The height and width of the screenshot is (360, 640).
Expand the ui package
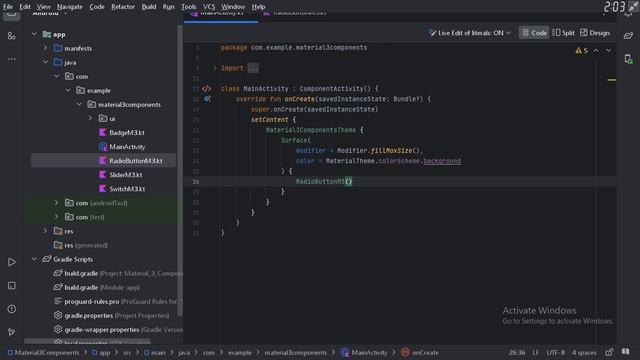[91, 118]
